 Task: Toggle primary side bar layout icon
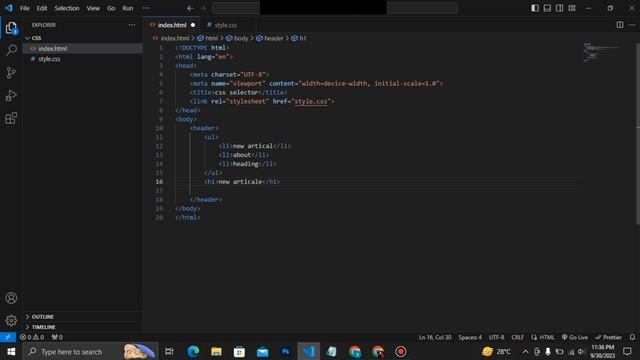[x=535, y=8]
